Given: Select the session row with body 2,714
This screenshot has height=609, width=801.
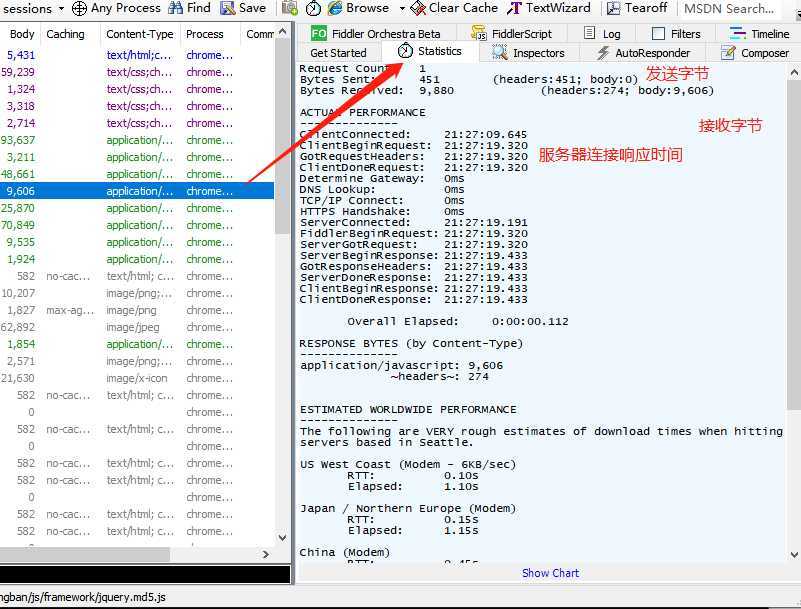Looking at the screenshot, I should [137, 123].
